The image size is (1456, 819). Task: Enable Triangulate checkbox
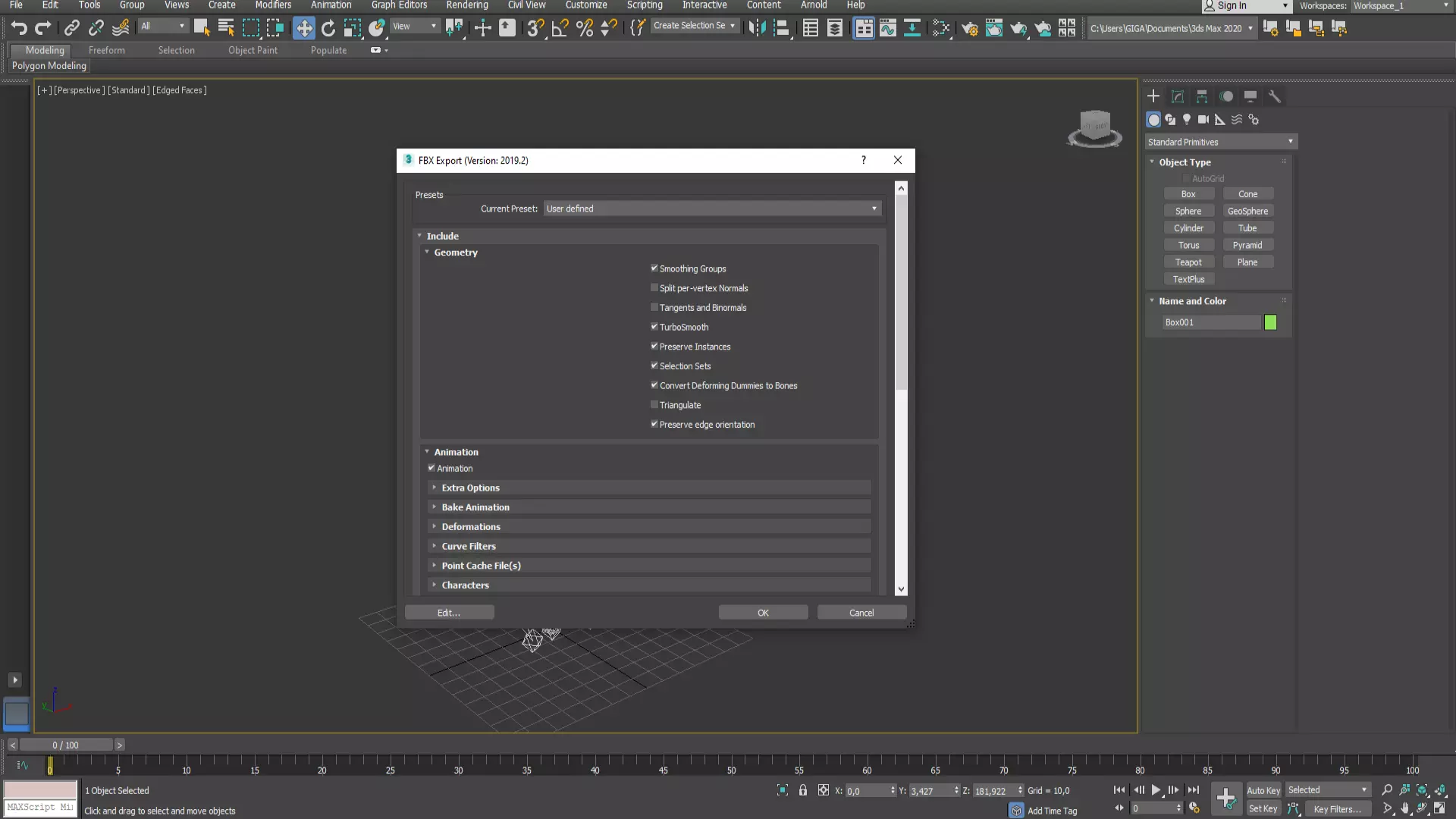654,405
